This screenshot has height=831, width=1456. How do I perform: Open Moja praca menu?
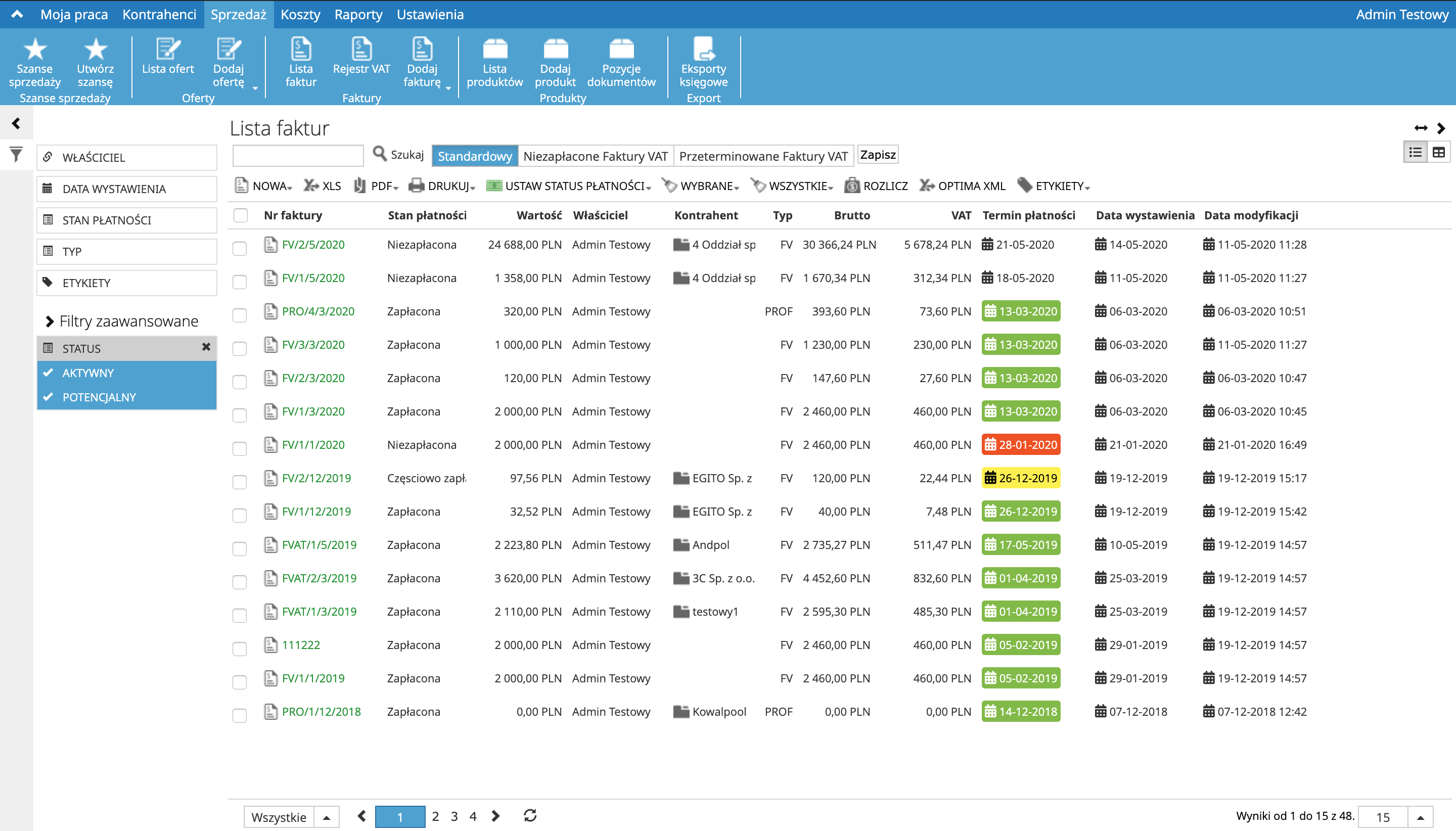click(74, 14)
